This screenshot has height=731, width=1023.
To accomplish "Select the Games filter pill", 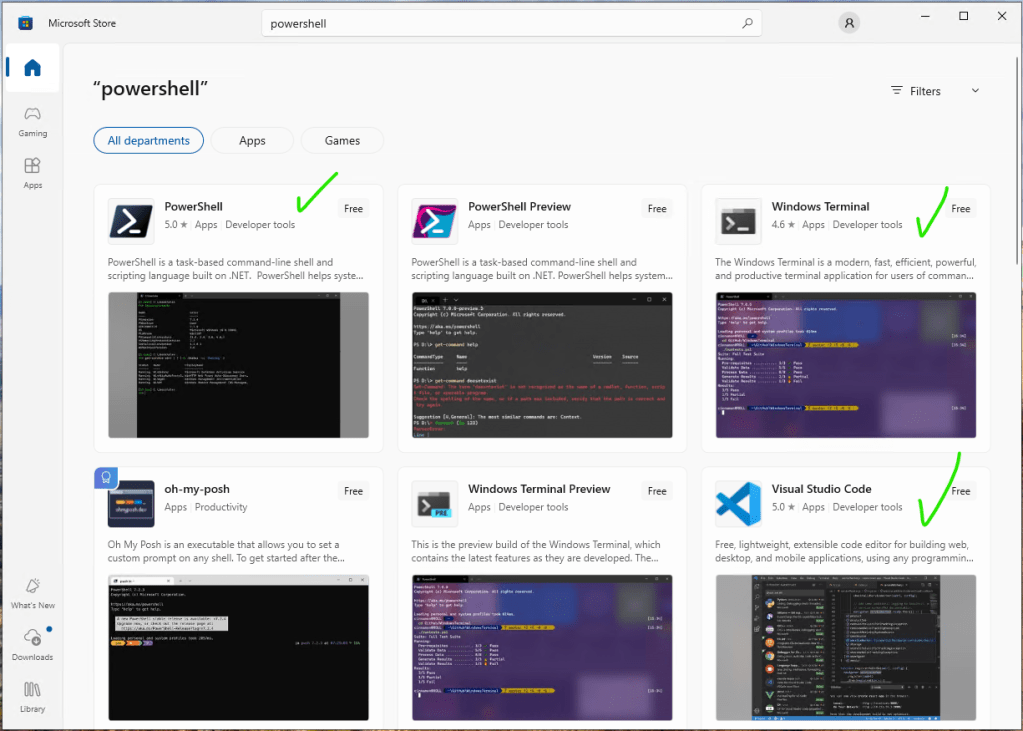I will (x=342, y=141).
